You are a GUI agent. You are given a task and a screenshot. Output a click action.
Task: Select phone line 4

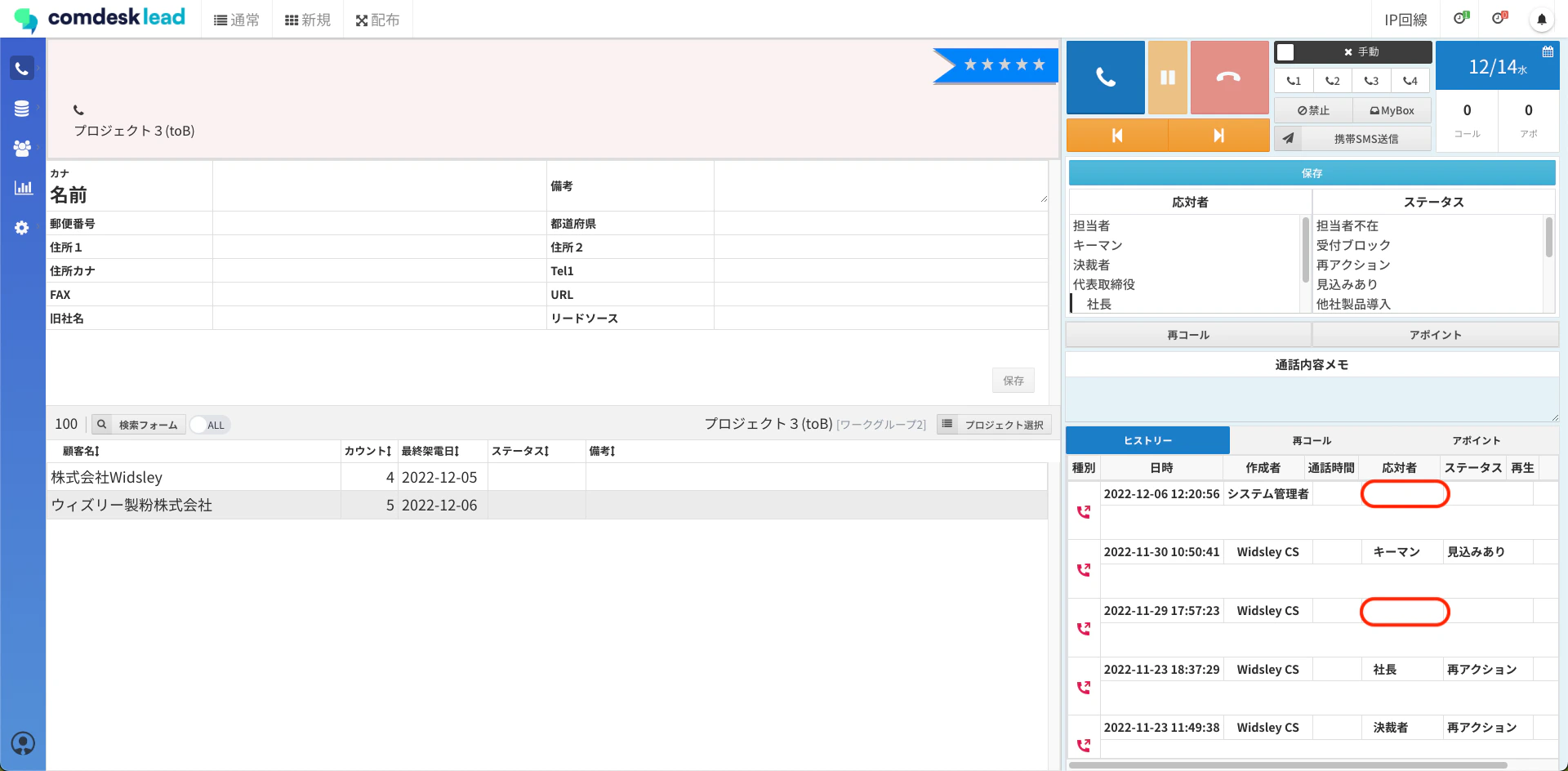pos(1410,81)
